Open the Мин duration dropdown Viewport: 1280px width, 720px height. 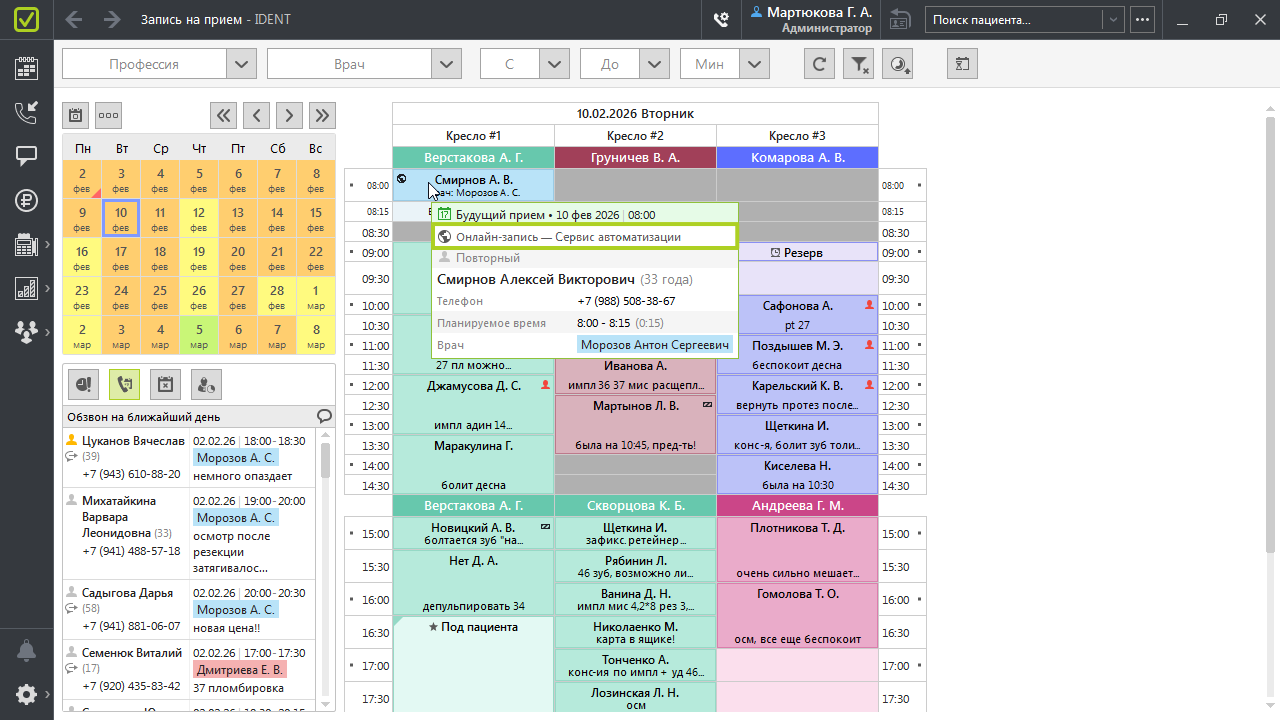(x=755, y=64)
